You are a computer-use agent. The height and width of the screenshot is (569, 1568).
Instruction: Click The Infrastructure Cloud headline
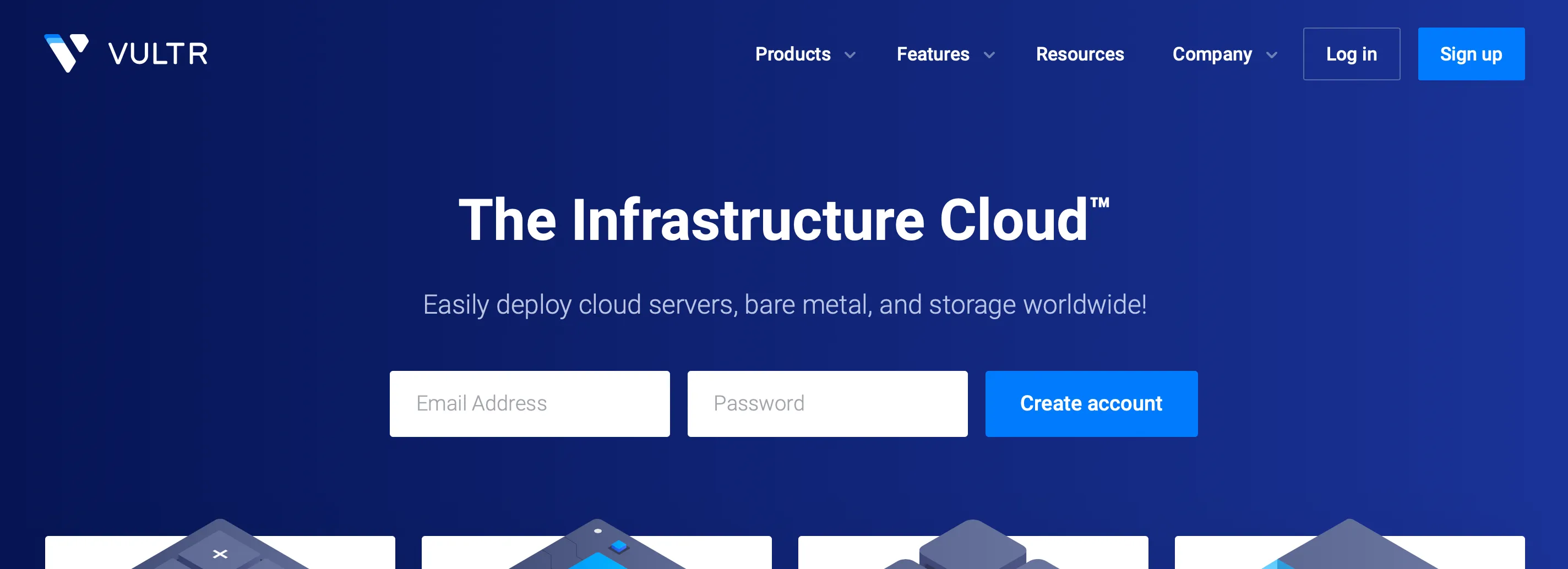pos(783,220)
